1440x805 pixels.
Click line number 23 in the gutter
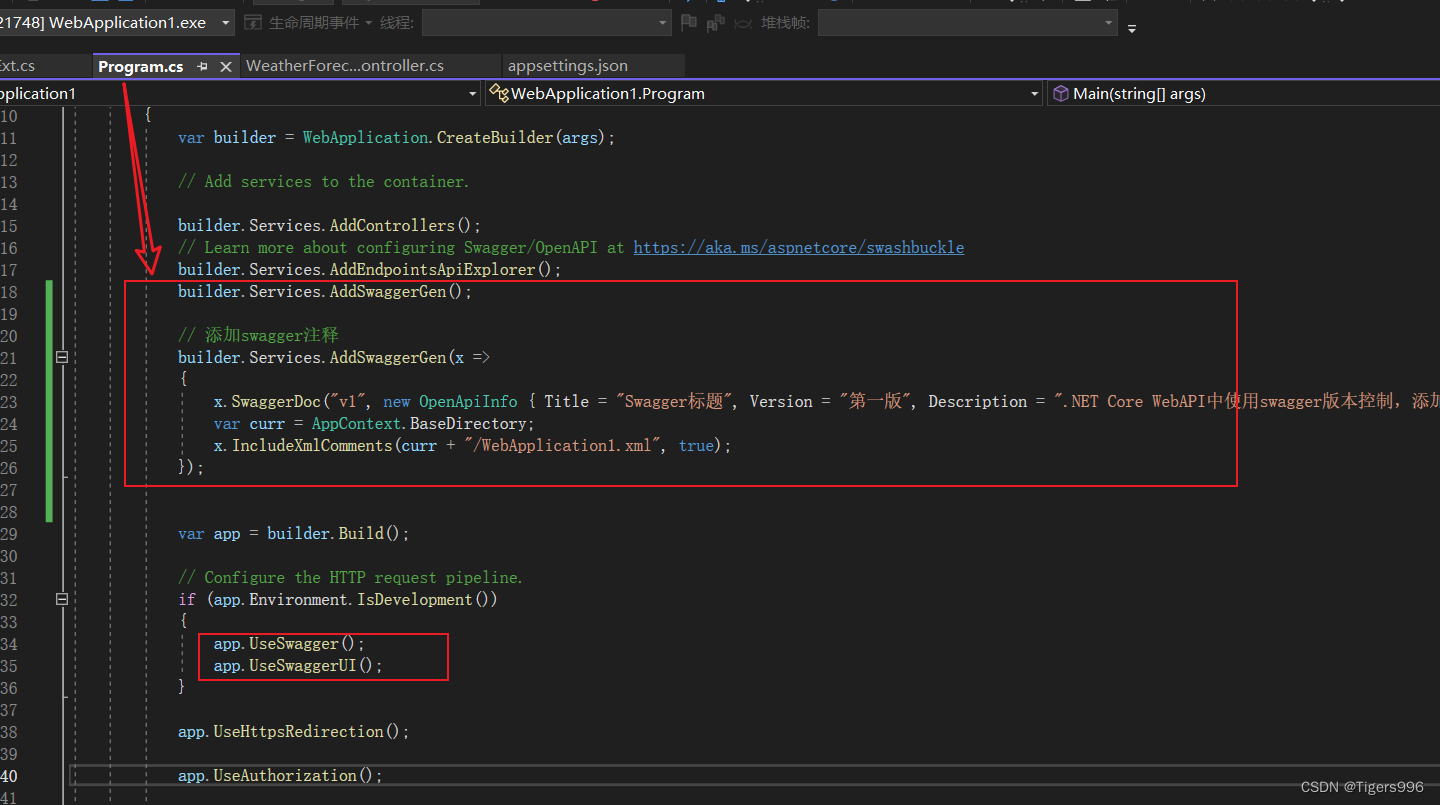pos(9,401)
